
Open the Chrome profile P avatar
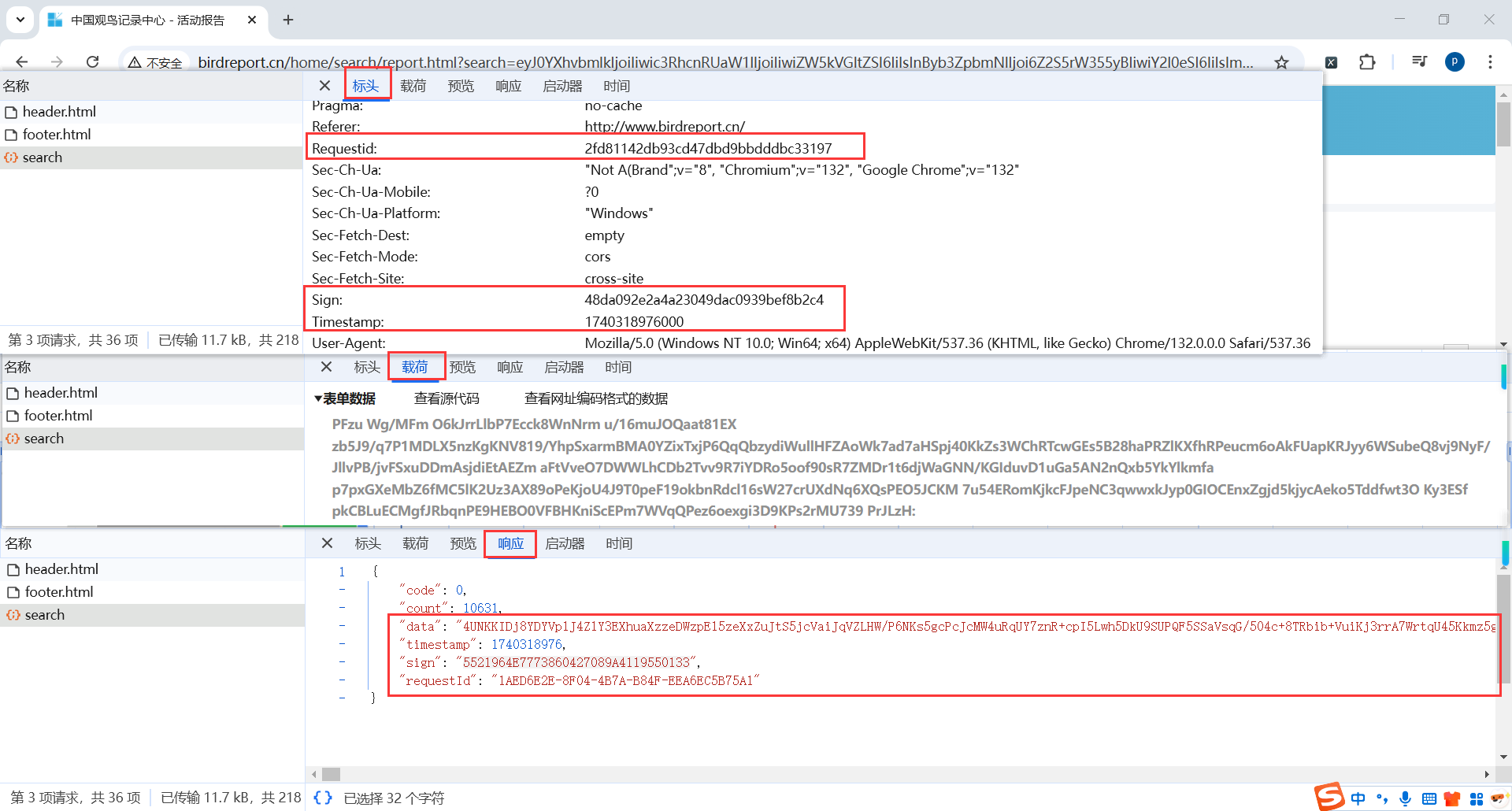click(x=1455, y=61)
